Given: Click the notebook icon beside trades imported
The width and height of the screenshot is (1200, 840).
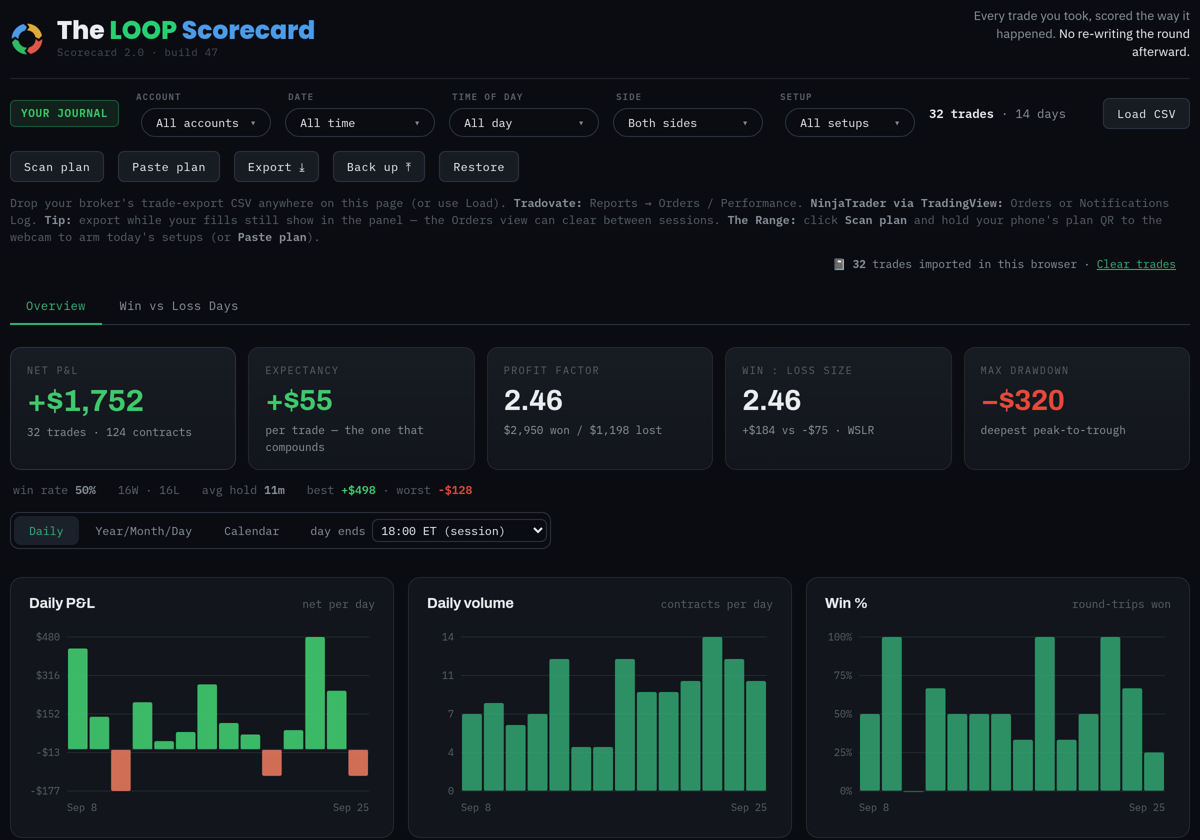Looking at the screenshot, I should 839,264.
